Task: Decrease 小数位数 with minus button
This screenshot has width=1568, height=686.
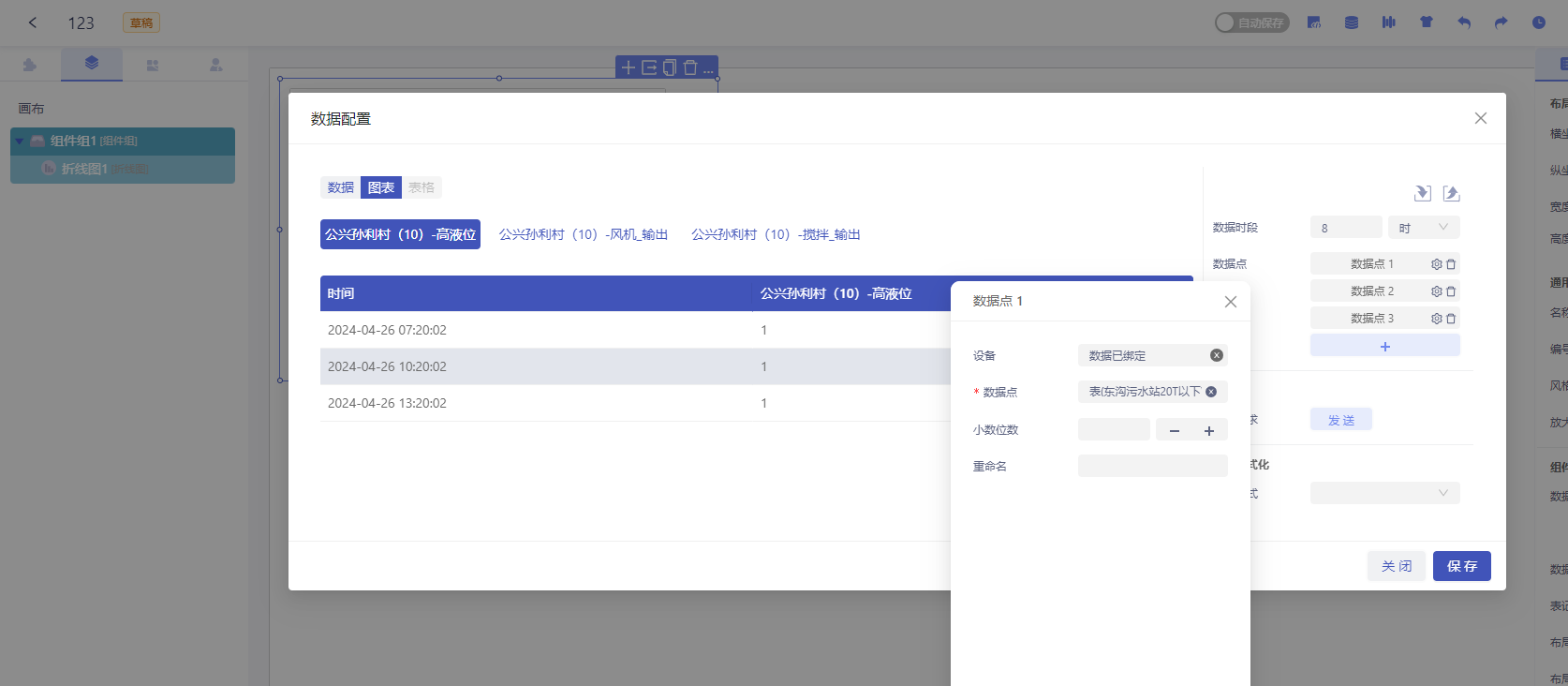Action: pos(1174,430)
